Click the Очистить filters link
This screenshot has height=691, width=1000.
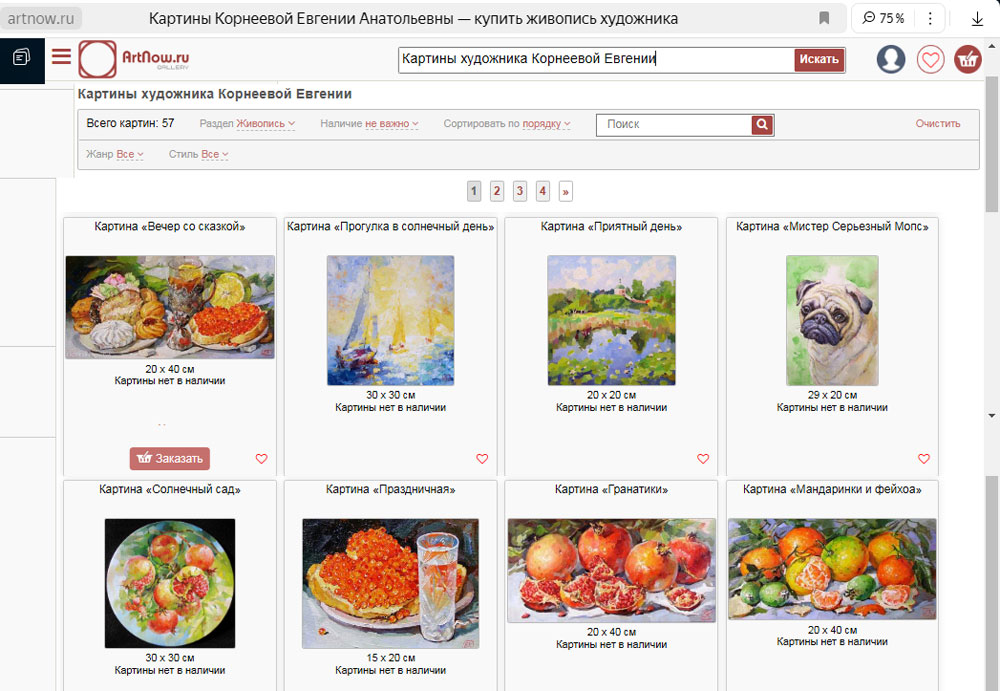pyautogui.click(x=938, y=124)
